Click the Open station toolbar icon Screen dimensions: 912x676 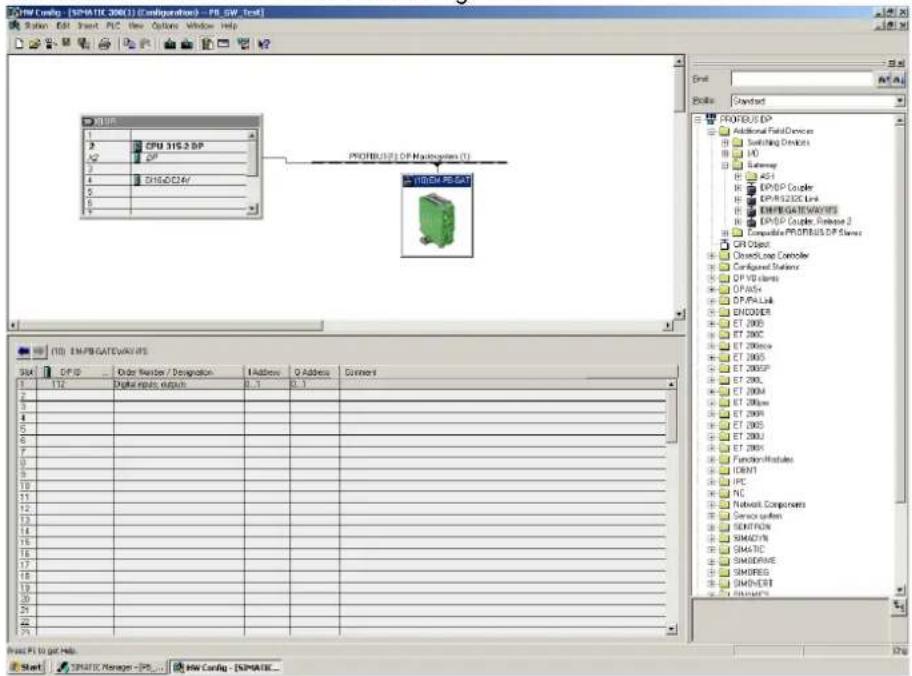click(x=34, y=44)
